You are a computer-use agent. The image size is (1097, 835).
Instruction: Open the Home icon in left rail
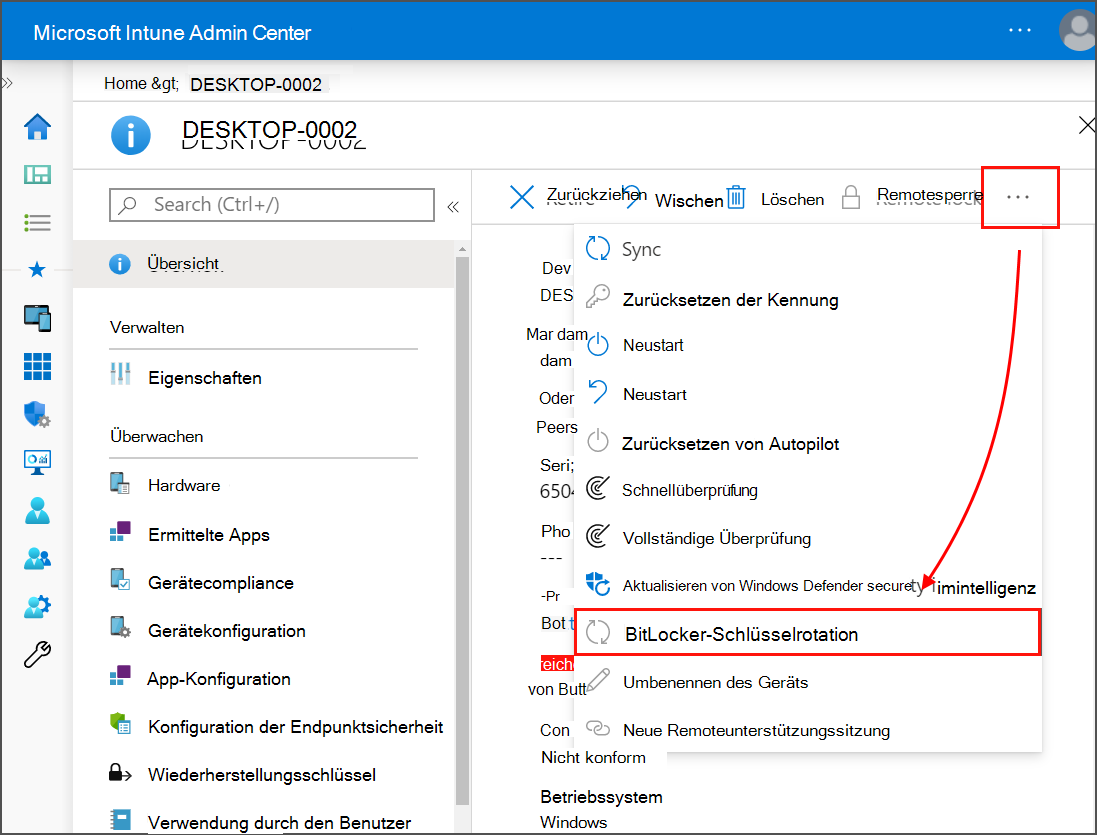[37, 127]
